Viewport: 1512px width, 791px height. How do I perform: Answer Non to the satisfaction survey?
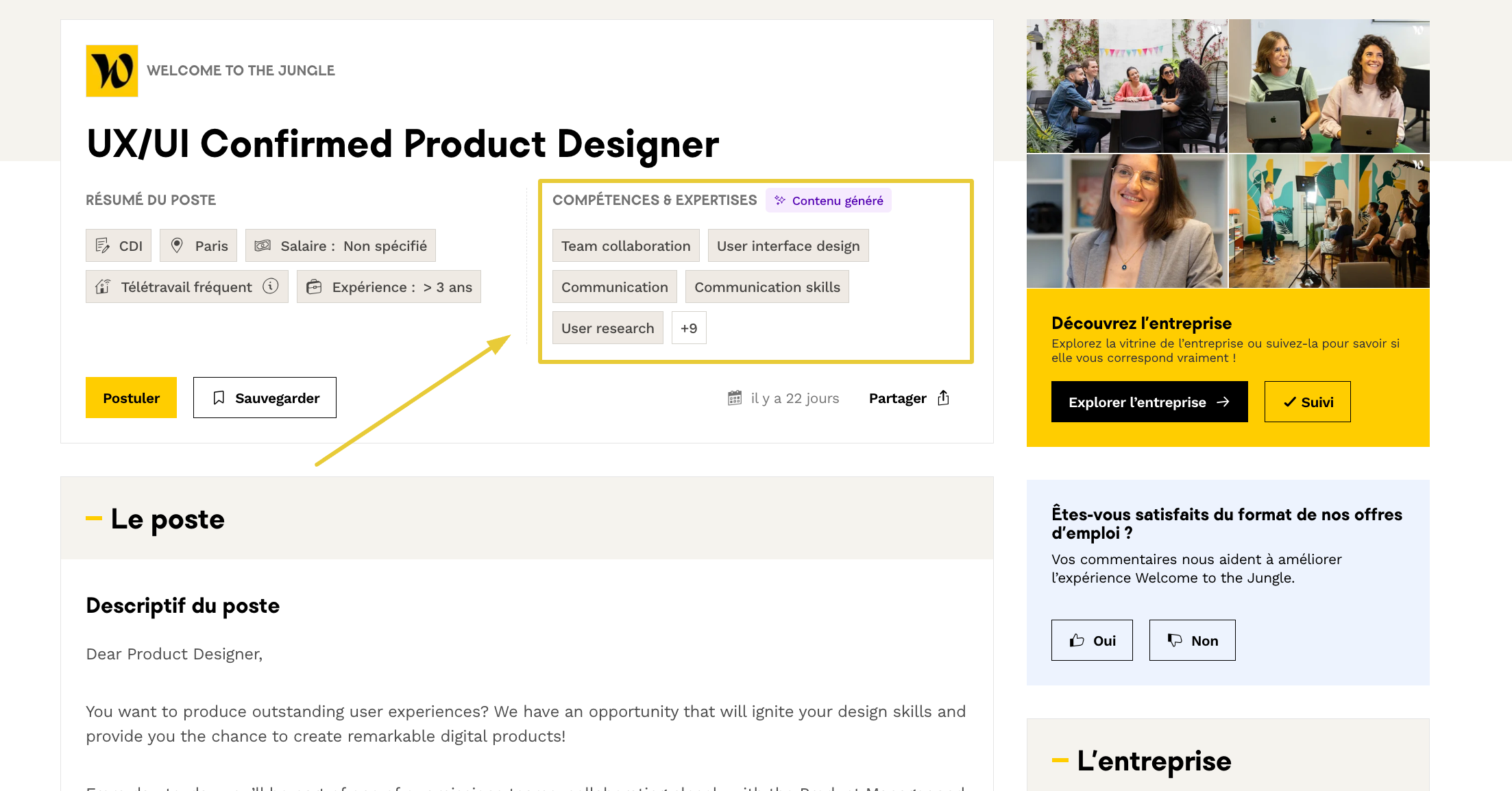[x=1192, y=640]
